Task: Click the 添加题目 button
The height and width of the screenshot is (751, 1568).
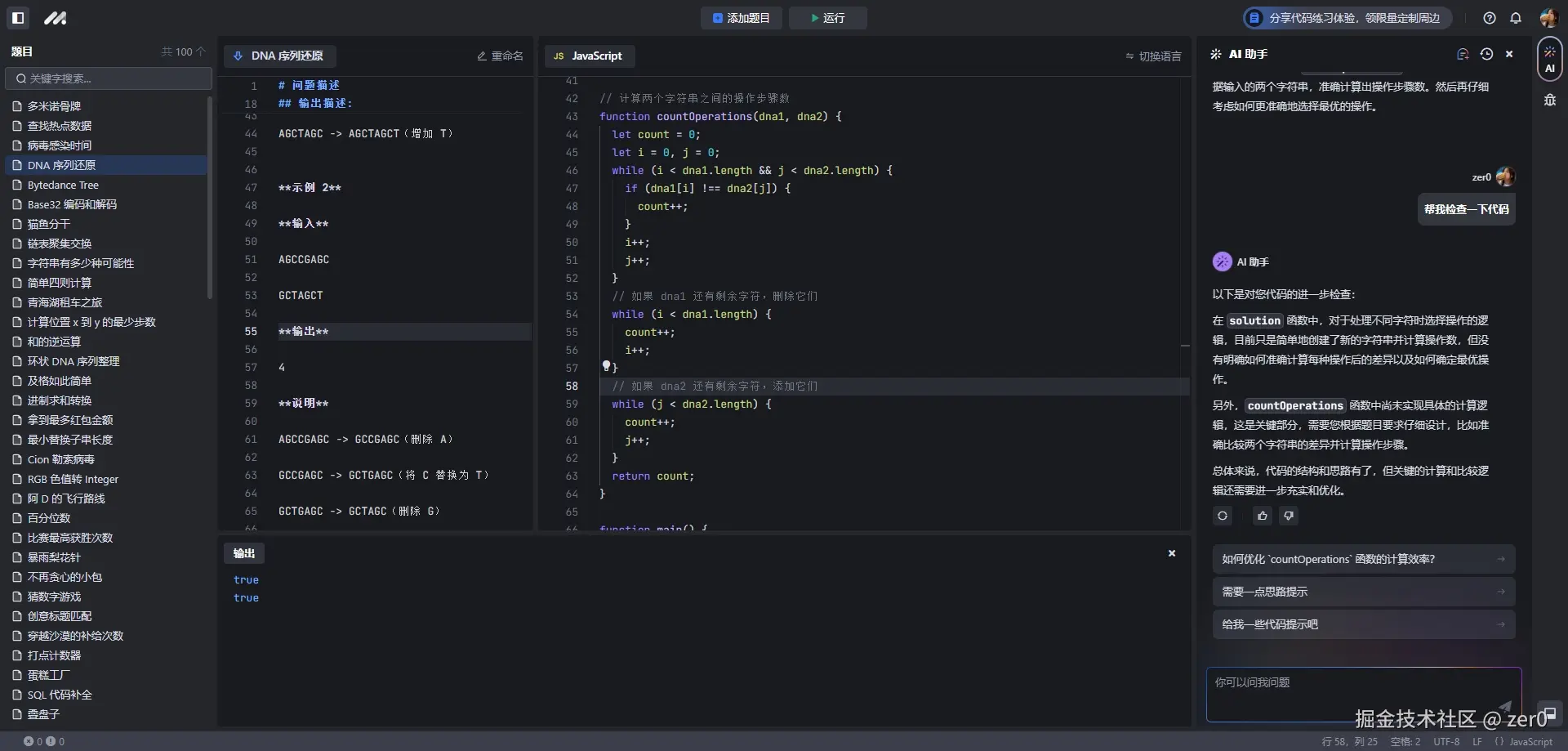Action: coord(741,18)
